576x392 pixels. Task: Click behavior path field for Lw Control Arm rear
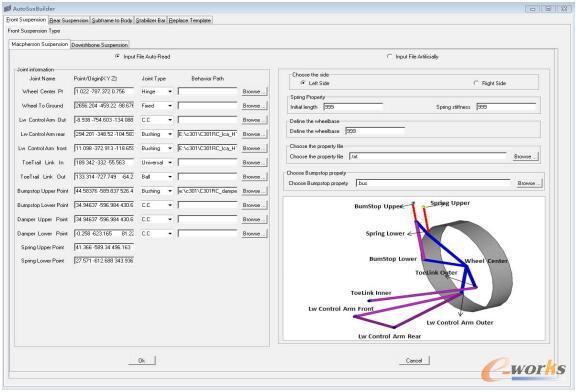point(208,134)
